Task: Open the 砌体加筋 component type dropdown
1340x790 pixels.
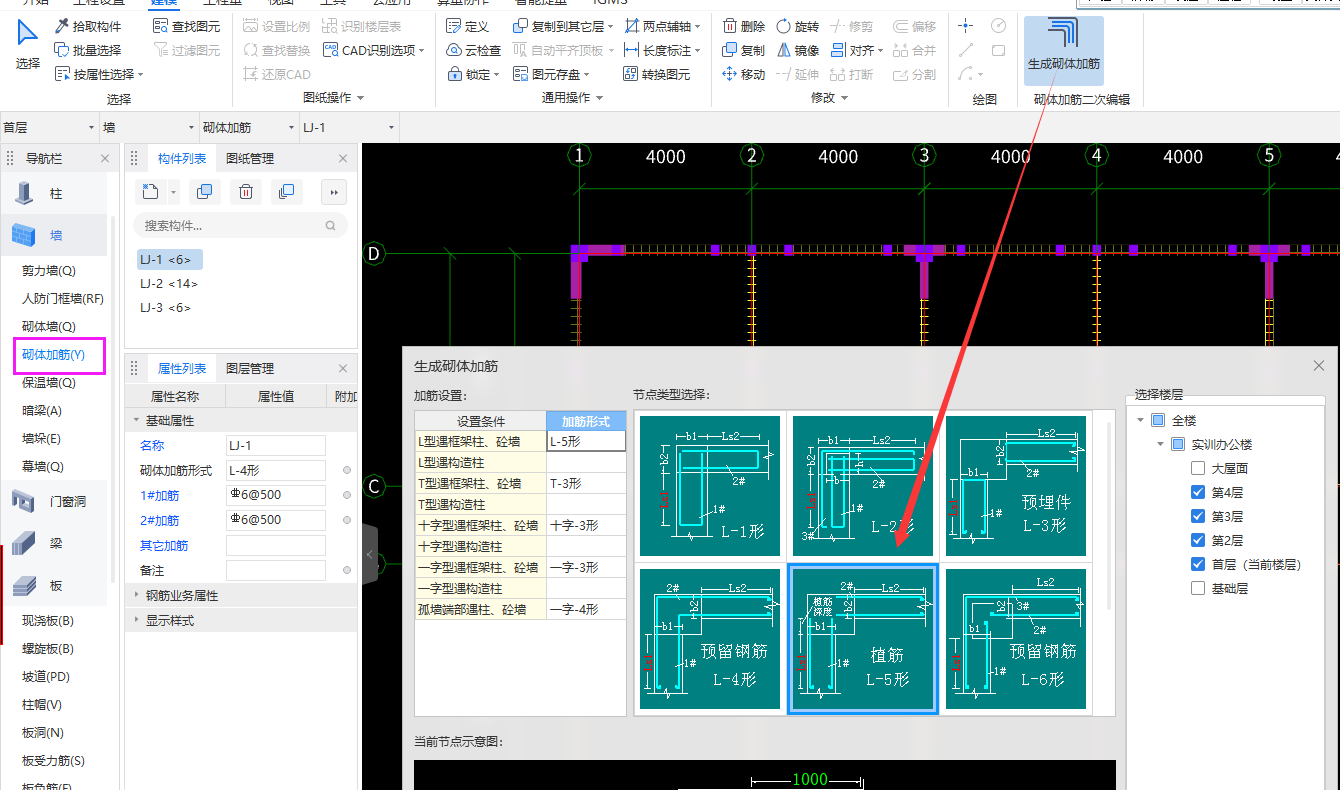Action: (249, 127)
